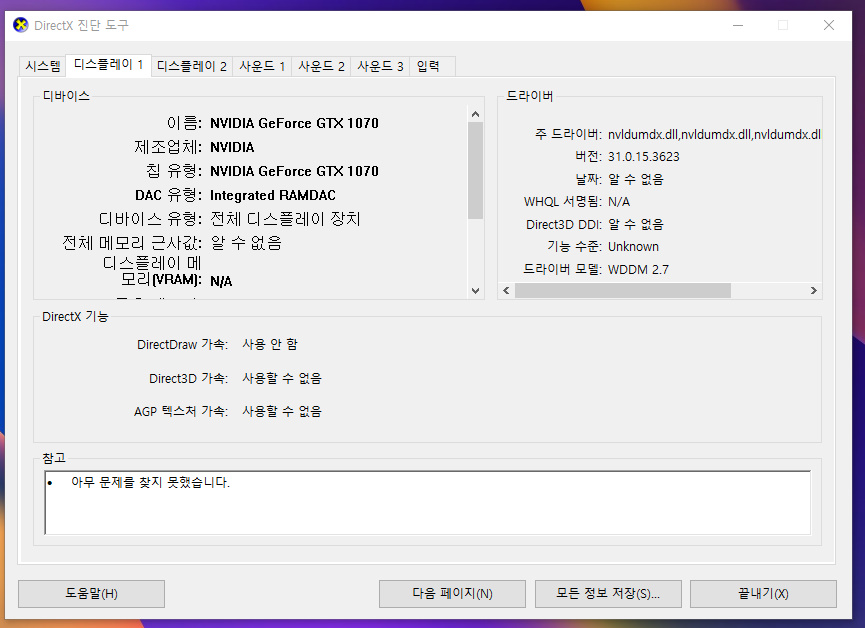Viewport: 865px width, 628px height.
Task: Click the WHQL 서명됨 N/A value
Action: click(619, 202)
